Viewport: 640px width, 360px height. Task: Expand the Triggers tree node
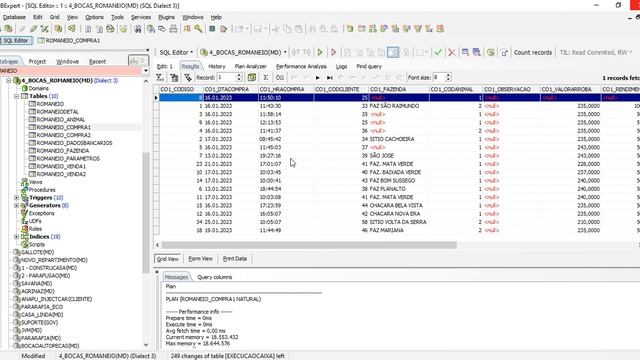(17, 198)
